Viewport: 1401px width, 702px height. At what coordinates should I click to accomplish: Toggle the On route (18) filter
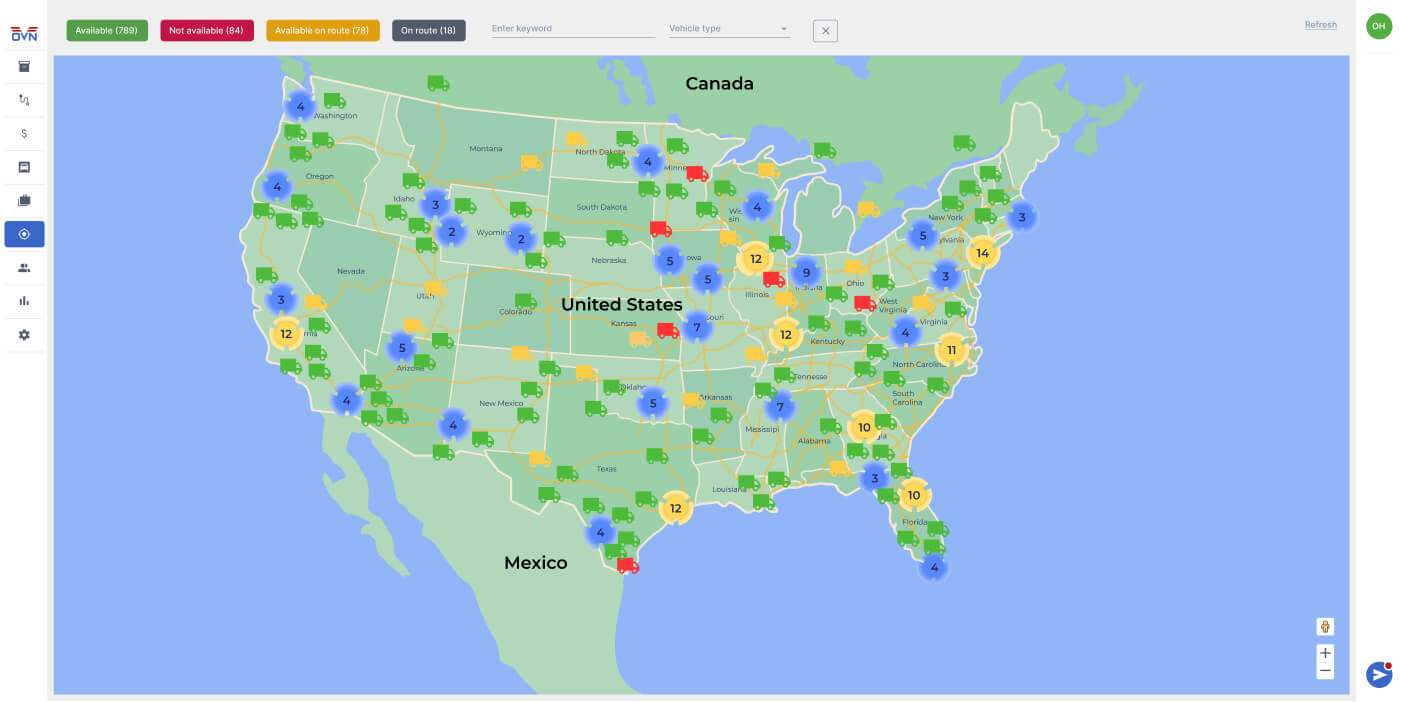tap(428, 31)
